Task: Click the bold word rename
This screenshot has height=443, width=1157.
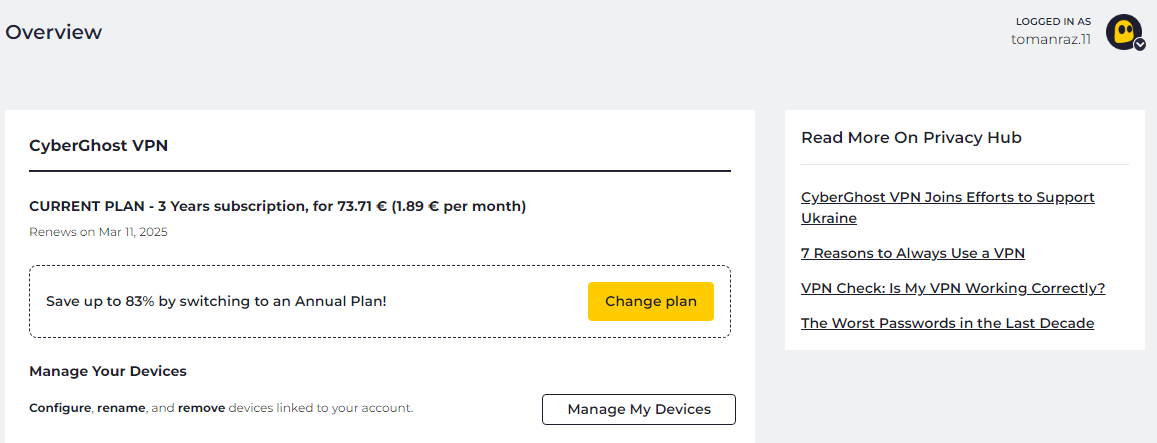Action: coord(121,408)
